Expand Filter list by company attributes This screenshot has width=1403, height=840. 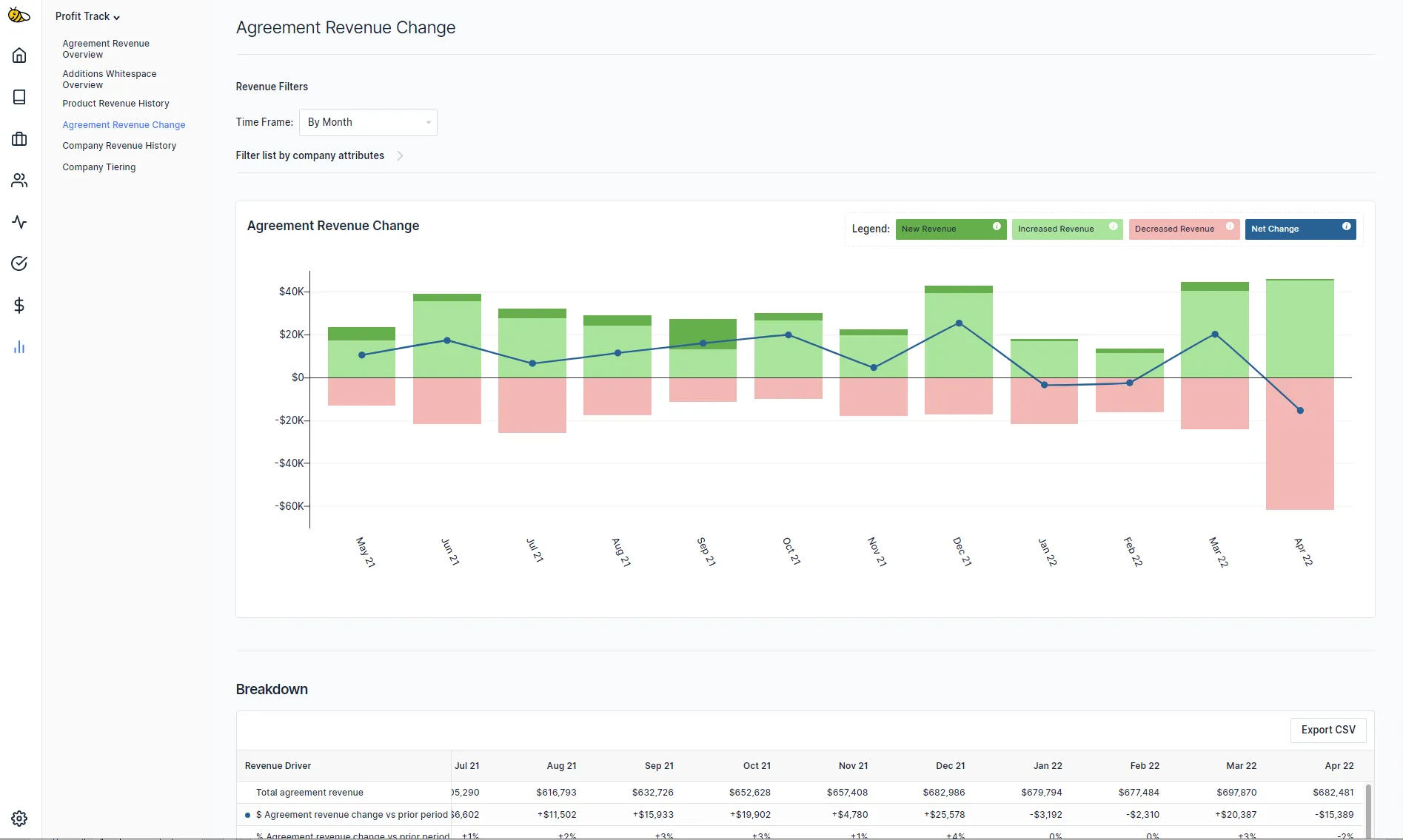(x=319, y=155)
